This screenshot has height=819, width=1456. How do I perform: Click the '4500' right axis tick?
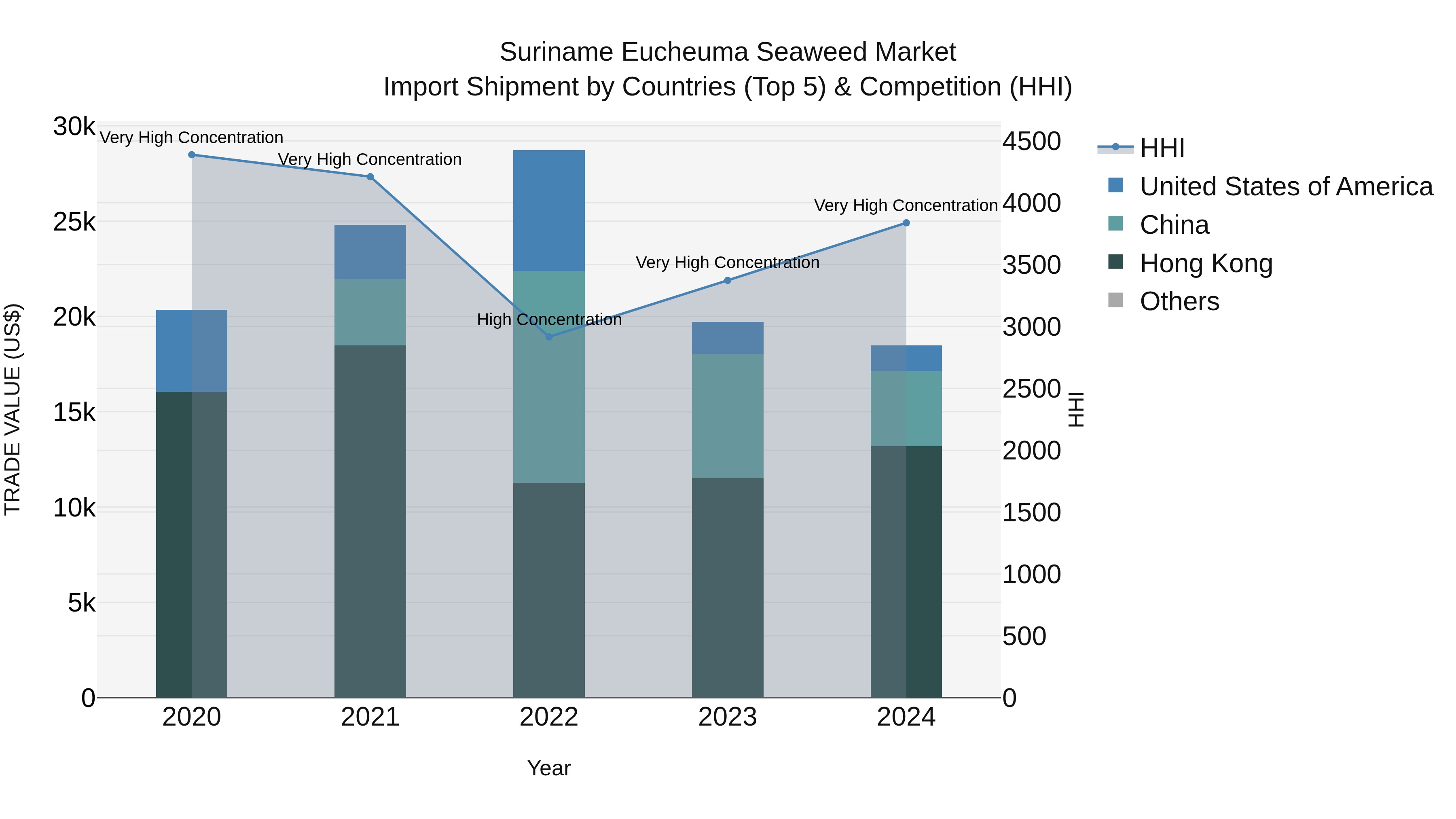(1032, 141)
